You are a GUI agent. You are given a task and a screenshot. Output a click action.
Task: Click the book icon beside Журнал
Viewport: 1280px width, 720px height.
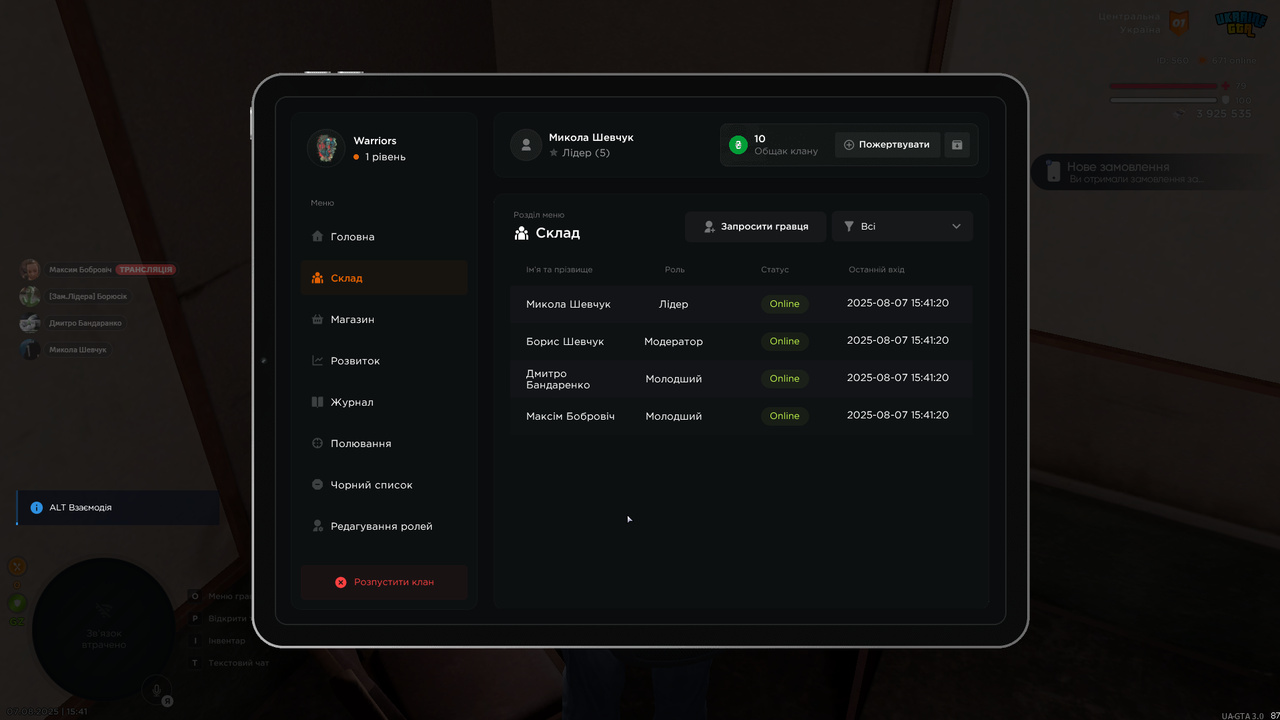pos(317,402)
